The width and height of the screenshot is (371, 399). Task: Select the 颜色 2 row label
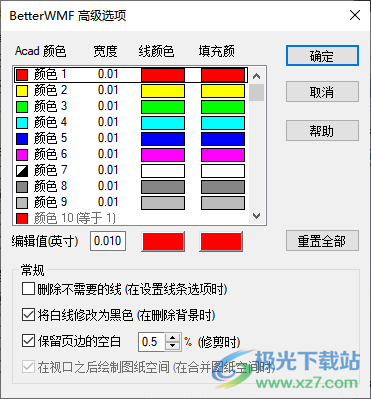(x=50, y=90)
